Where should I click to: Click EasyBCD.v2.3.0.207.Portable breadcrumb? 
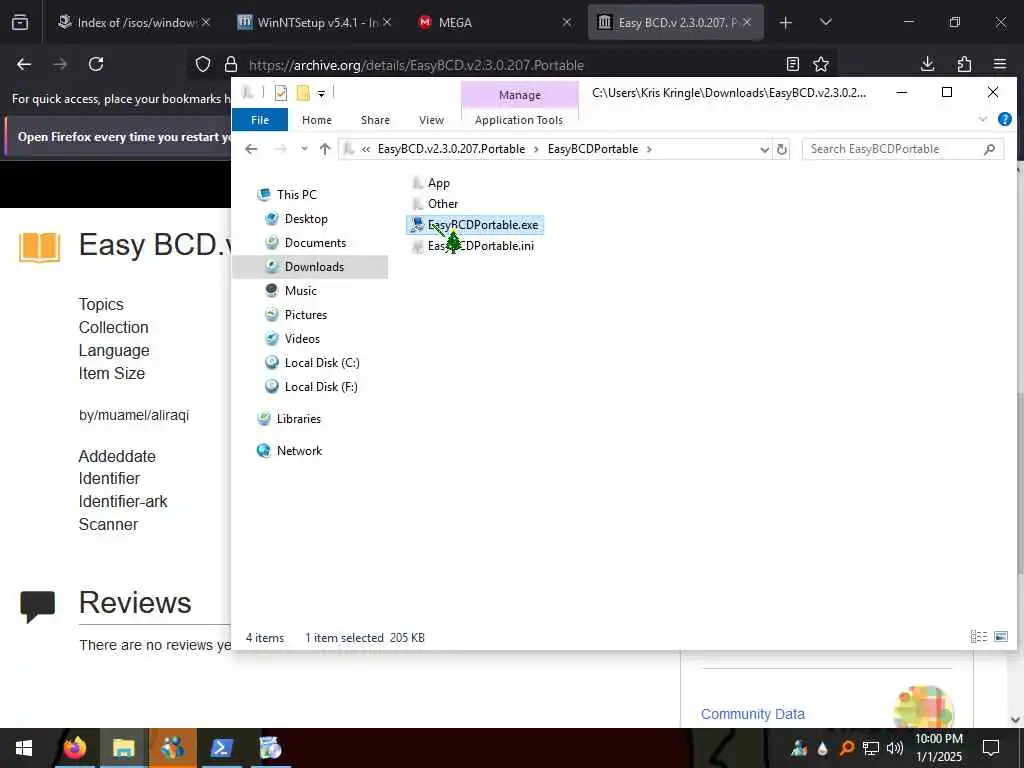click(x=451, y=150)
